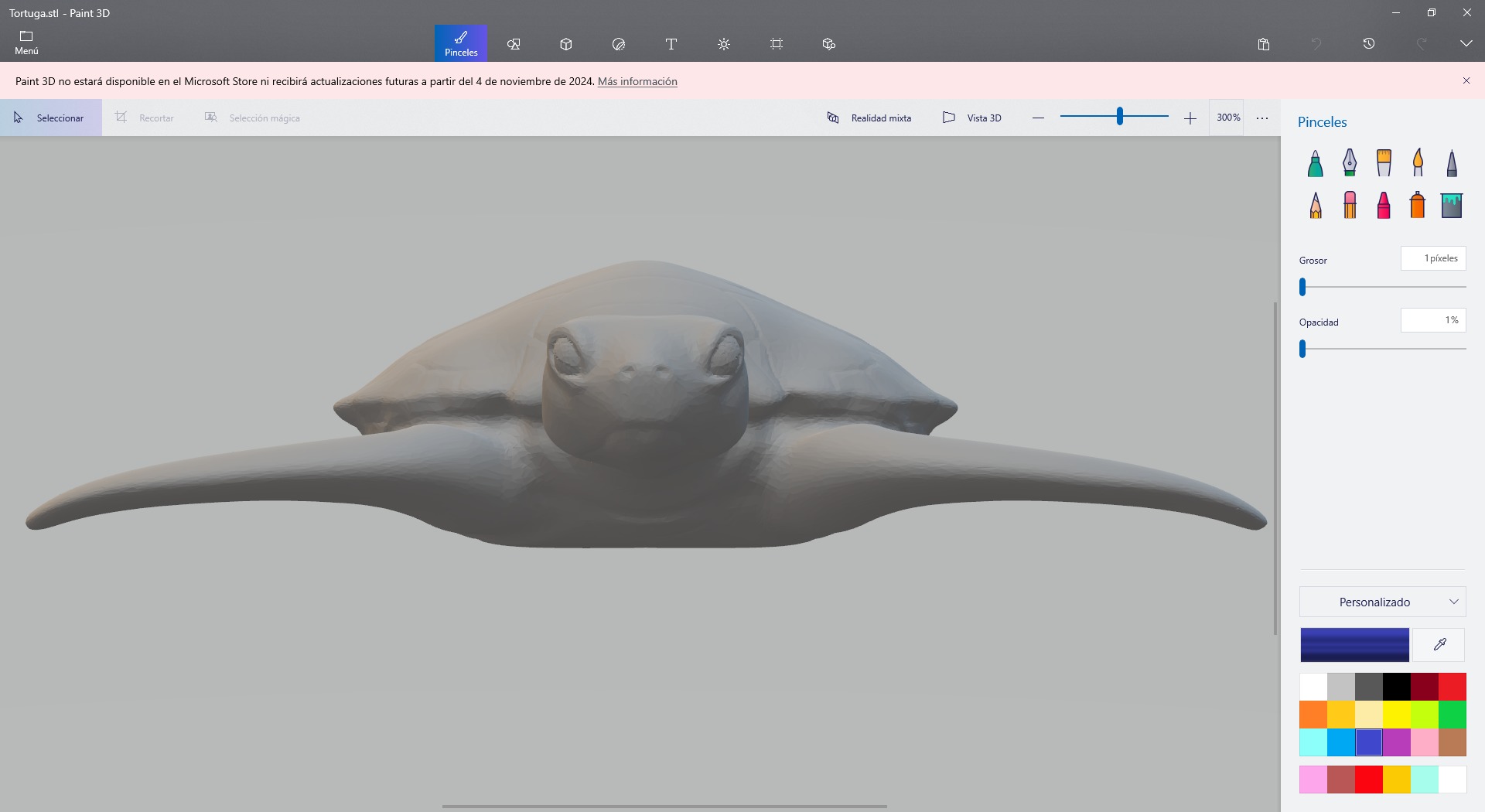The image size is (1485, 812).
Task: Click the Paste clipboard icon
Action: point(1264,44)
